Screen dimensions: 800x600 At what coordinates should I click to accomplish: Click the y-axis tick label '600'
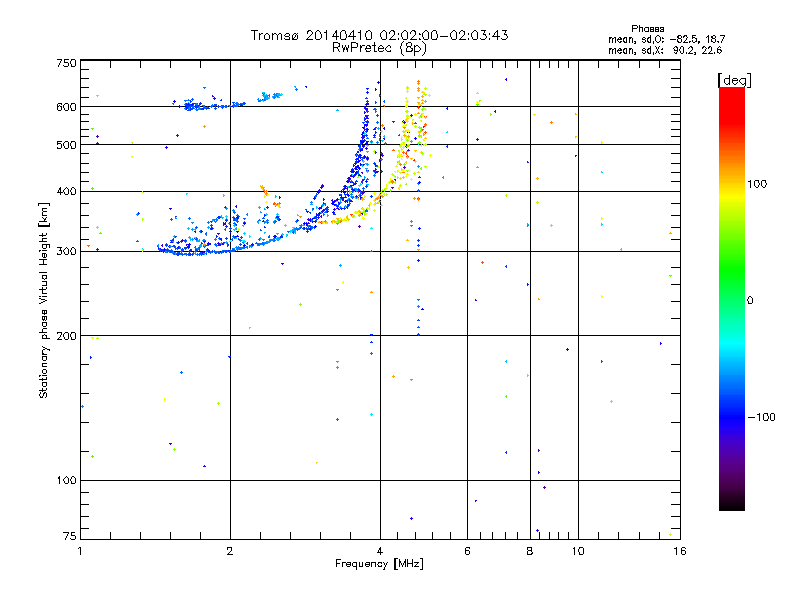point(66,107)
